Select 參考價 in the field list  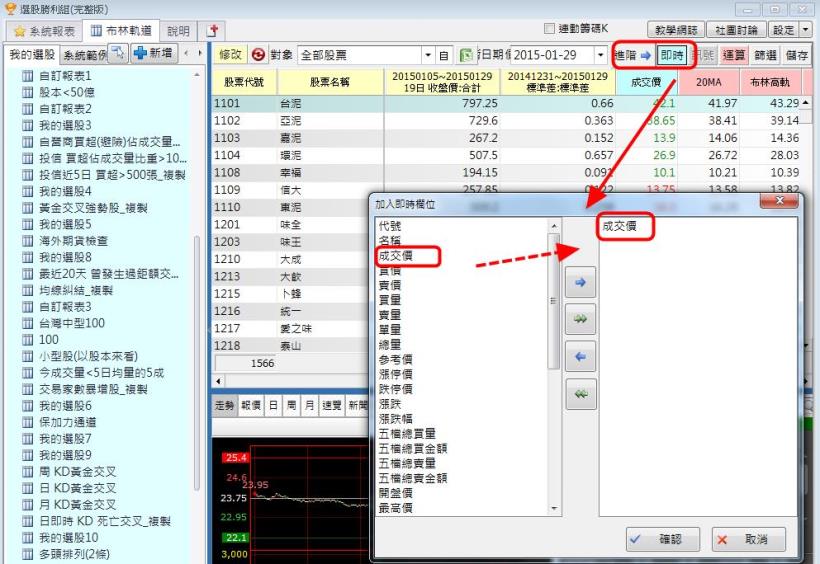396,359
